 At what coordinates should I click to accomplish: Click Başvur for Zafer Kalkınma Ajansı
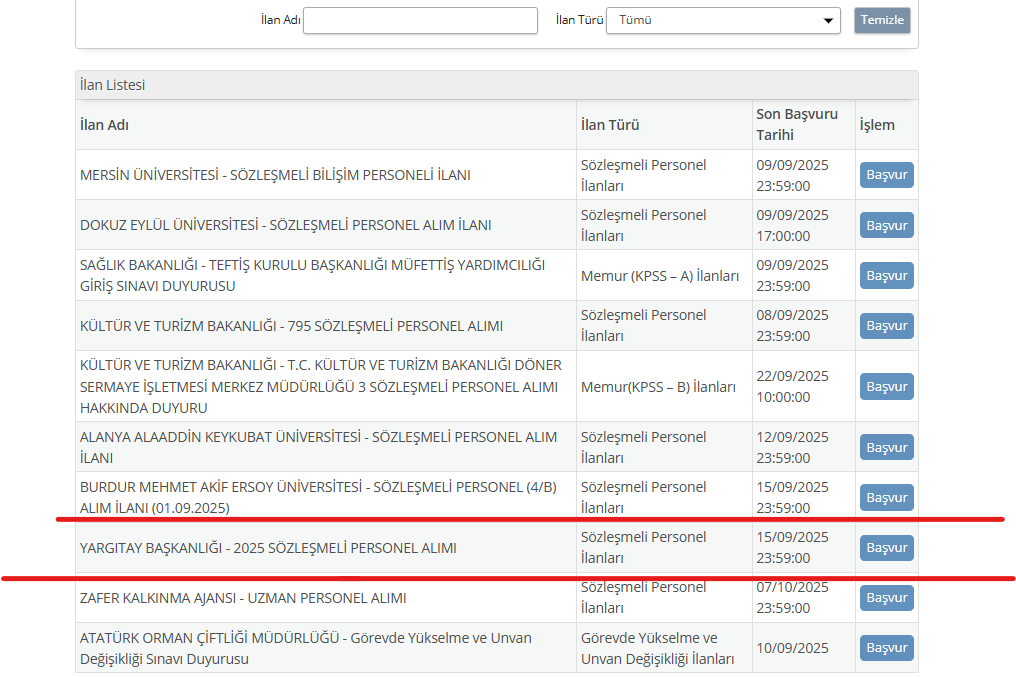click(886, 598)
